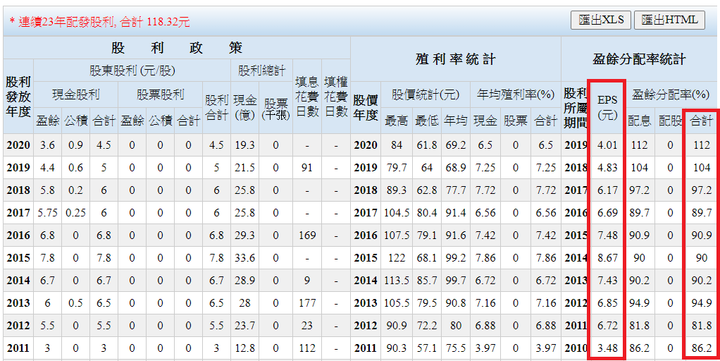Click cash total value 33.6
The width and height of the screenshot is (720, 361).
coord(244,258)
